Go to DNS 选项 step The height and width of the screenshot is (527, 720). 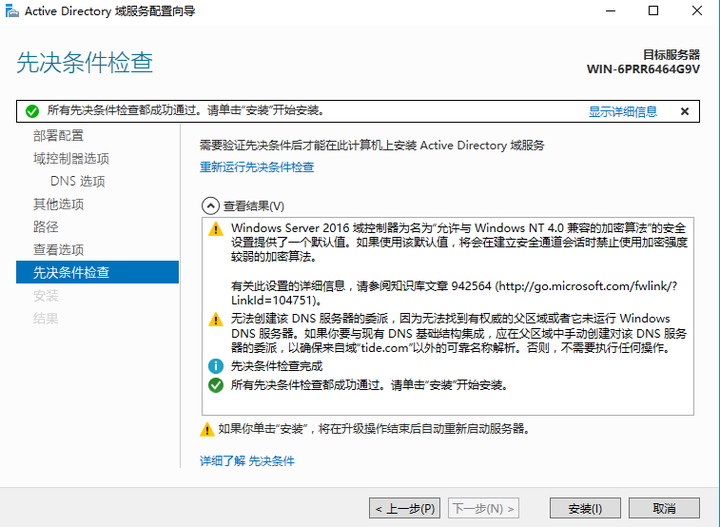point(78,181)
